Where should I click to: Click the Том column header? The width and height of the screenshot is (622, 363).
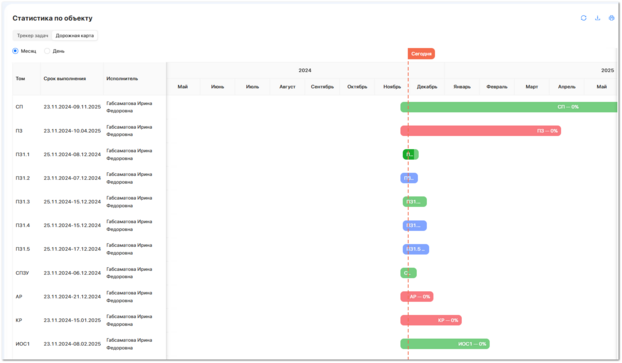tap(20, 79)
